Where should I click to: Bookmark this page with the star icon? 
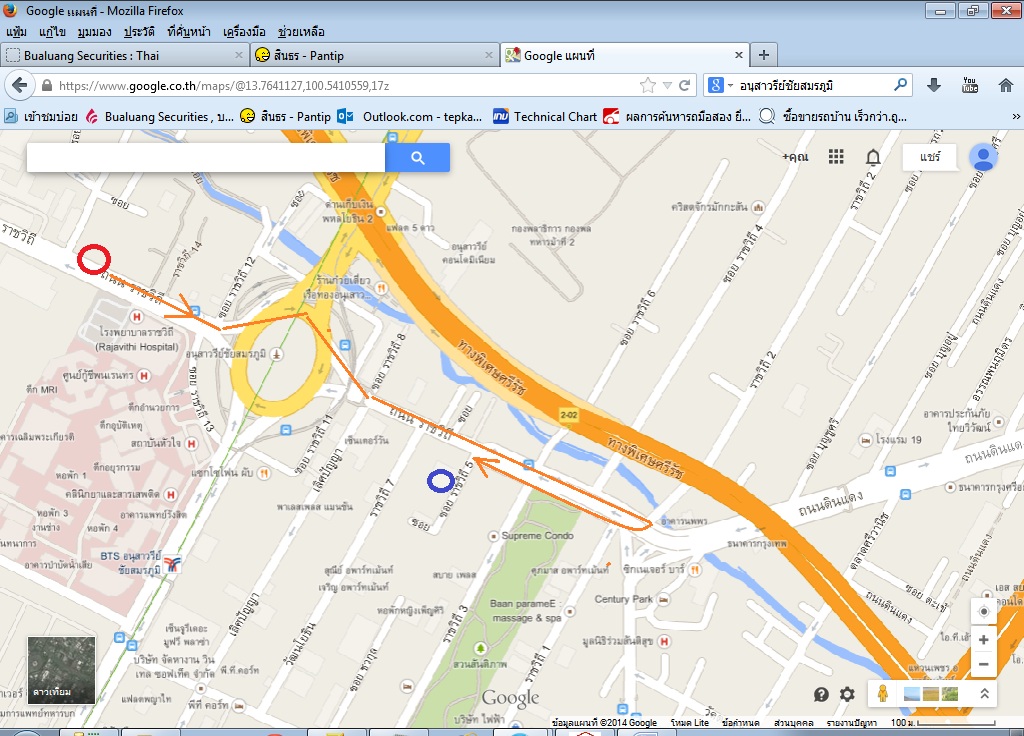(647, 86)
